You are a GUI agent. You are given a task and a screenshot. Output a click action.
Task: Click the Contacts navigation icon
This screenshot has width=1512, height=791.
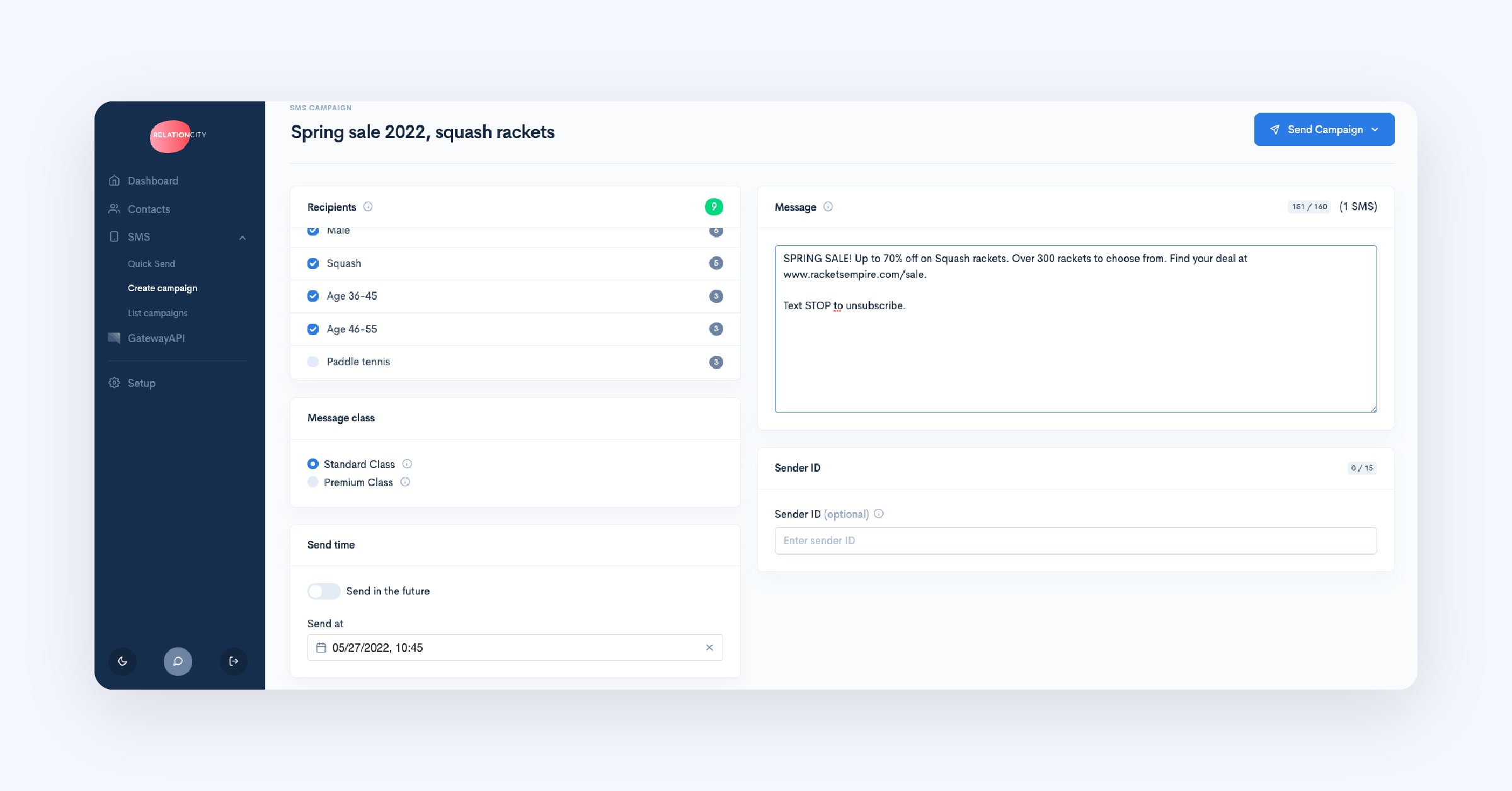(x=114, y=208)
